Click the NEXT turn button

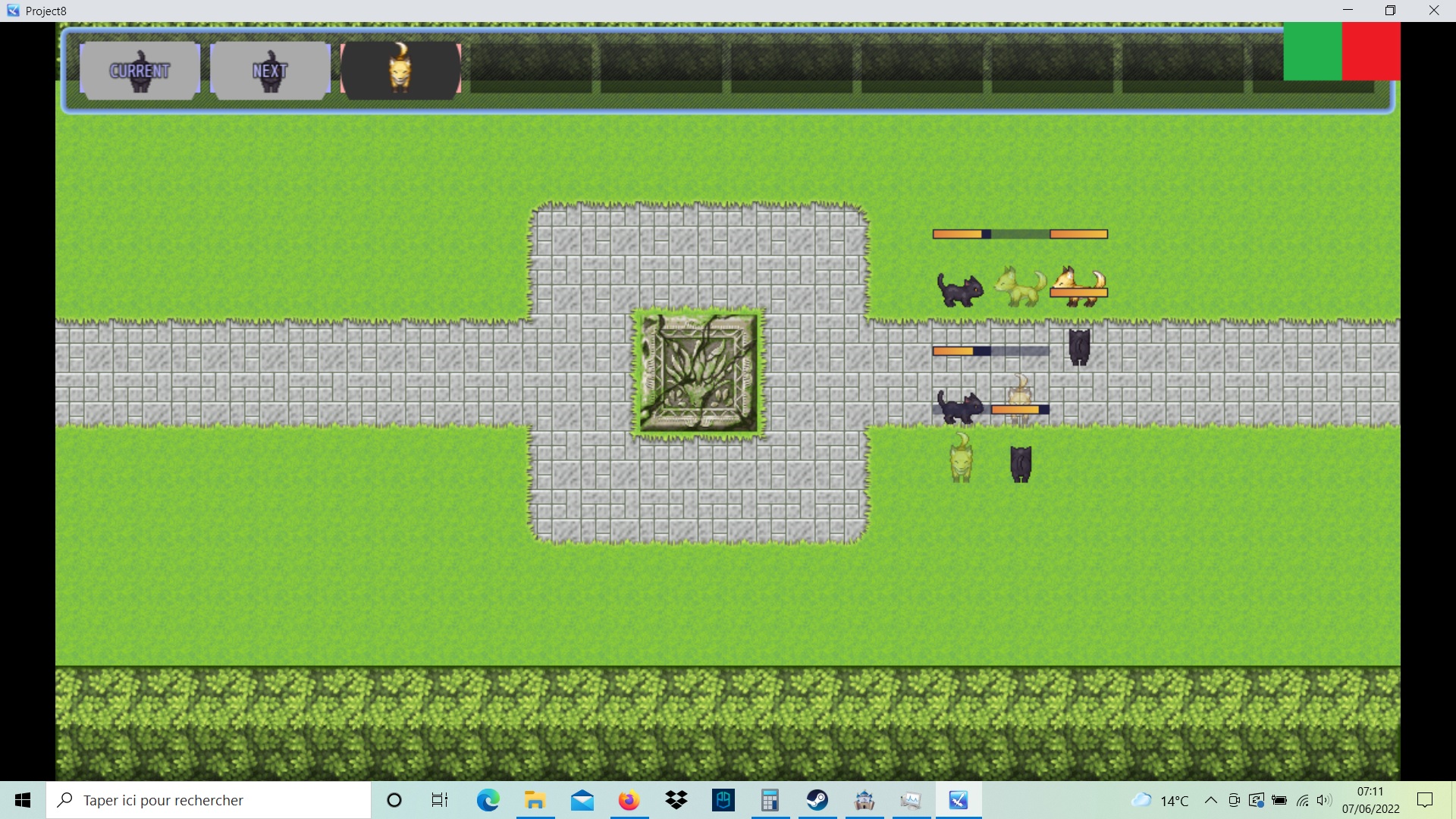point(270,71)
